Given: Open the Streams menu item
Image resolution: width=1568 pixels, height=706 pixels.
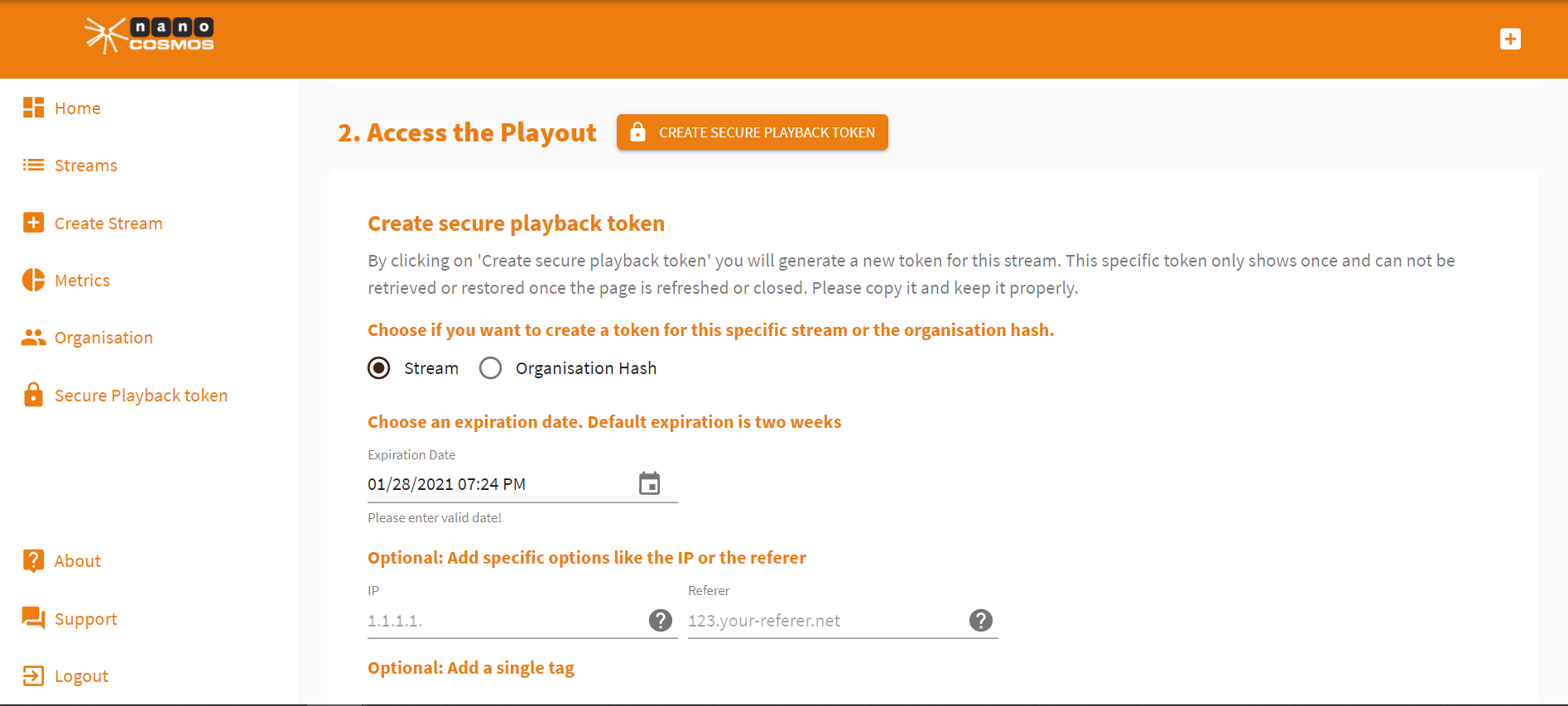Looking at the screenshot, I should [86, 166].
